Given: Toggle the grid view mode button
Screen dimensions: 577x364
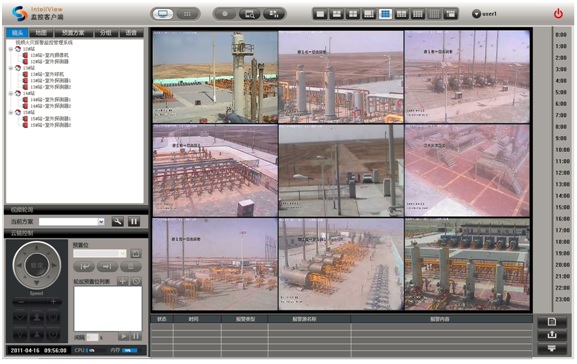Looking at the screenshot, I should [x=187, y=14].
